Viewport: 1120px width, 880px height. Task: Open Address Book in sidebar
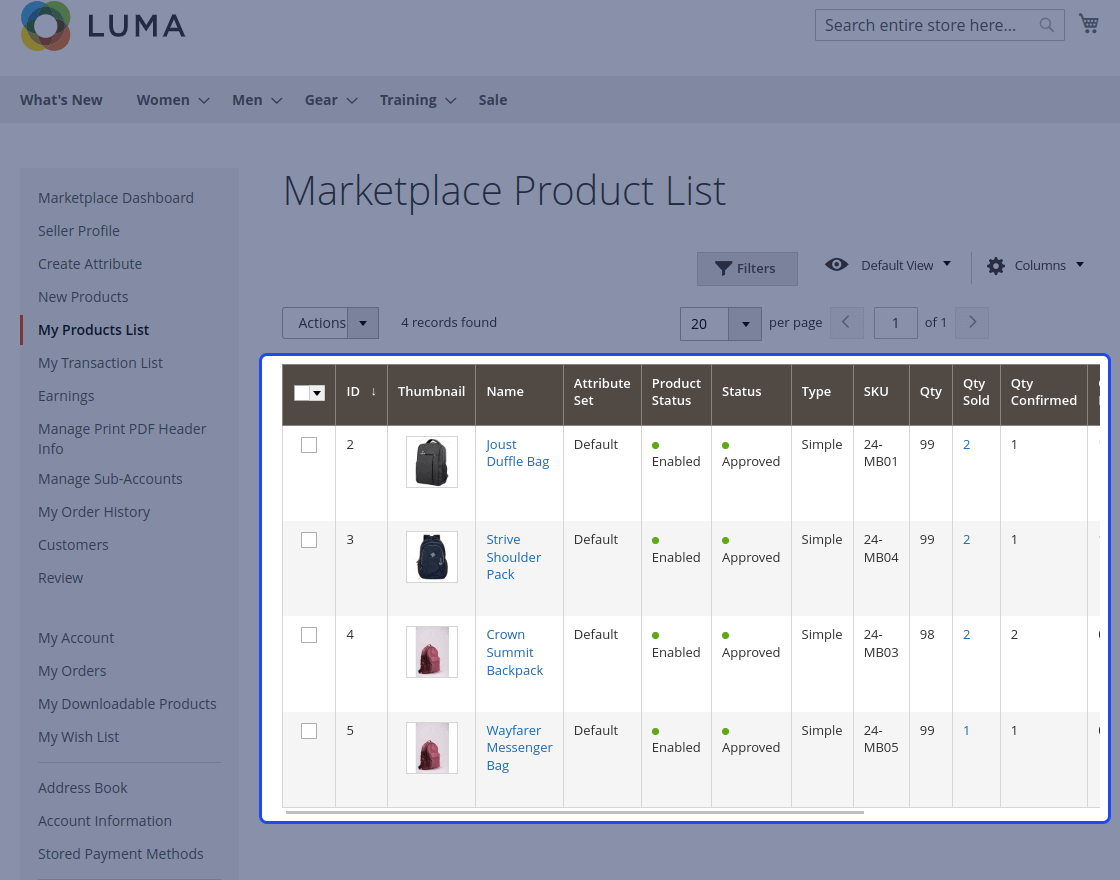point(83,788)
